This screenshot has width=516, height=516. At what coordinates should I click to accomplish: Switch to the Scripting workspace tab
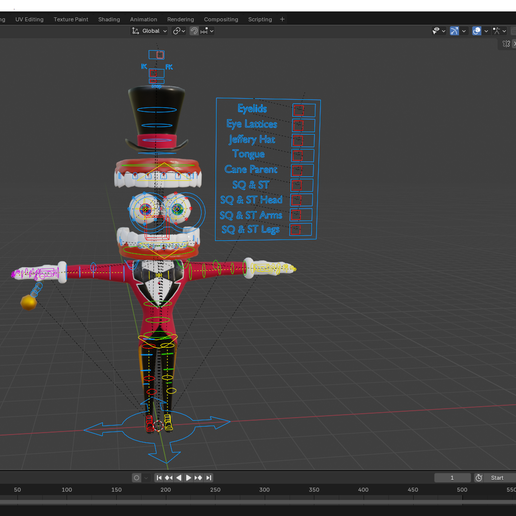(x=260, y=19)
